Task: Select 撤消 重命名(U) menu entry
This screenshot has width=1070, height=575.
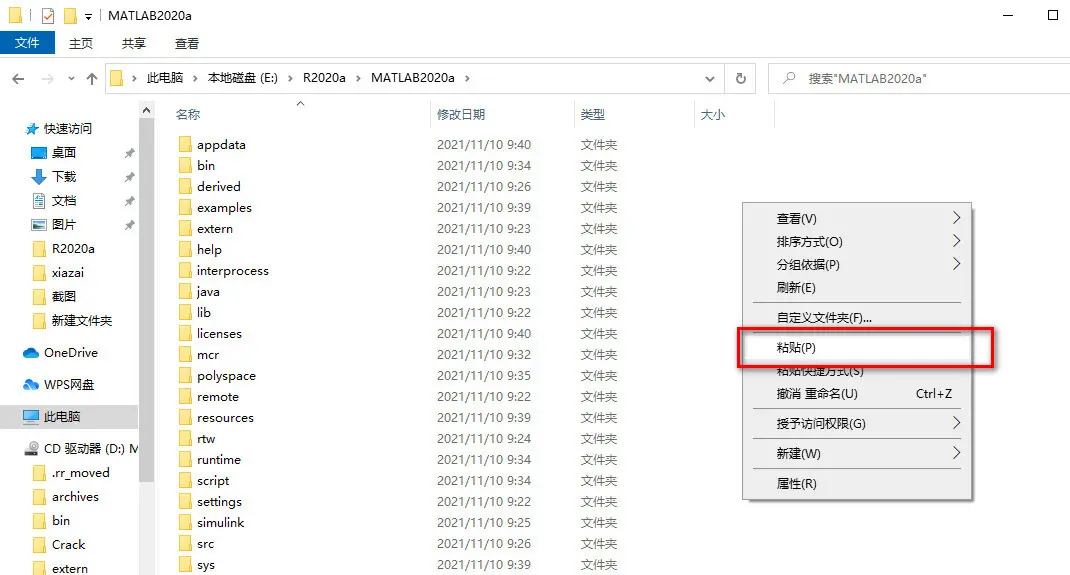Action: pyautogui.click(x=856, y=394)
